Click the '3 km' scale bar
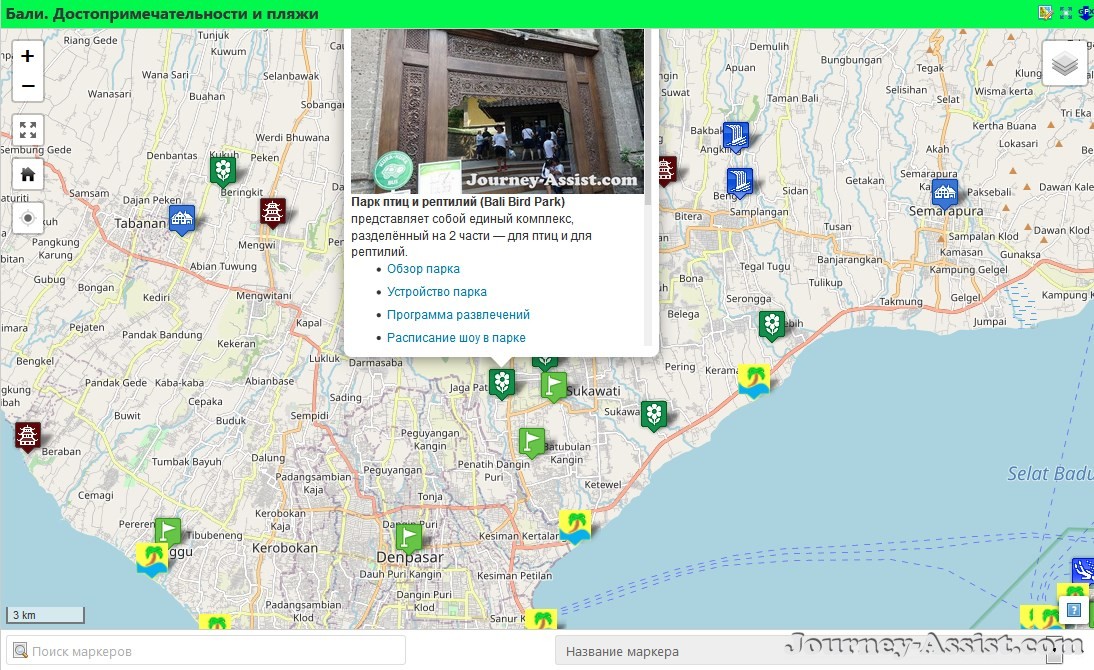The image size is (1094, 670). coord(45,615)
